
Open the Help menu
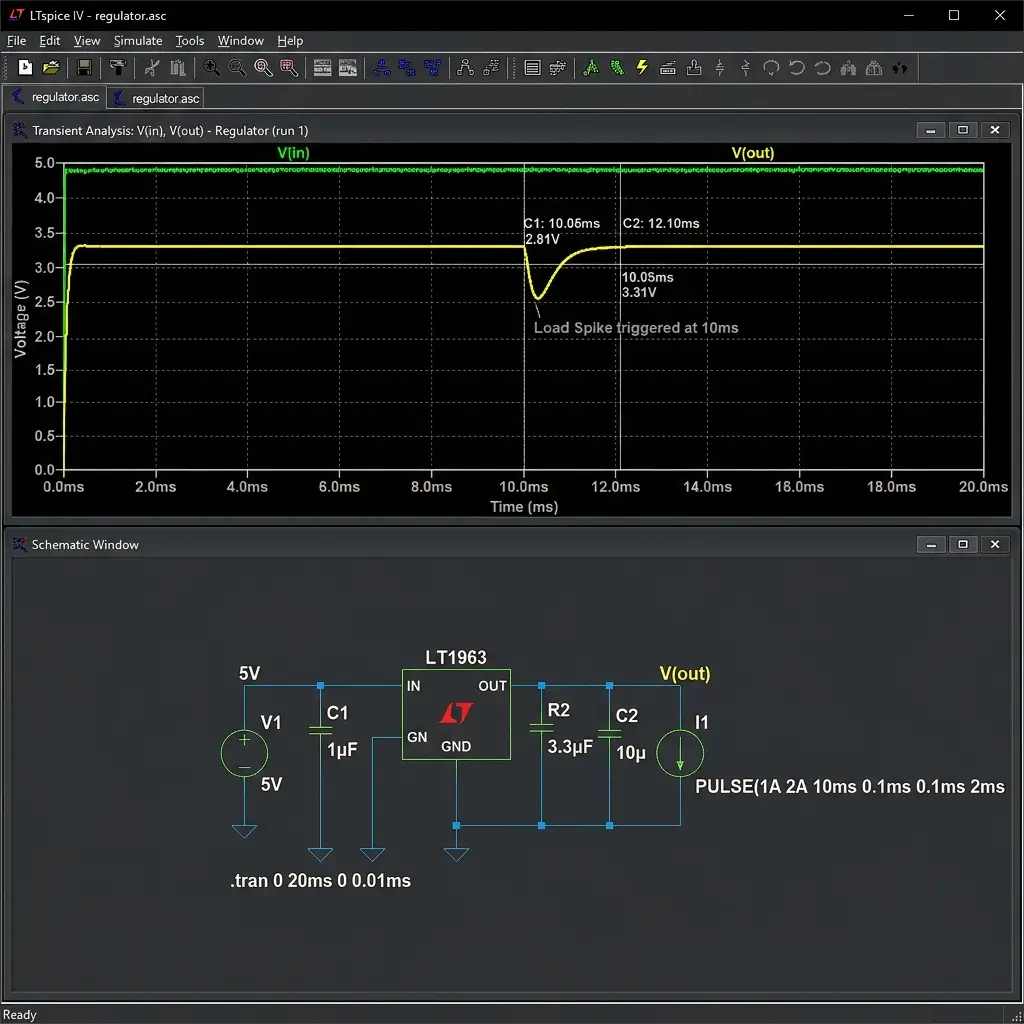pos(290,40)
